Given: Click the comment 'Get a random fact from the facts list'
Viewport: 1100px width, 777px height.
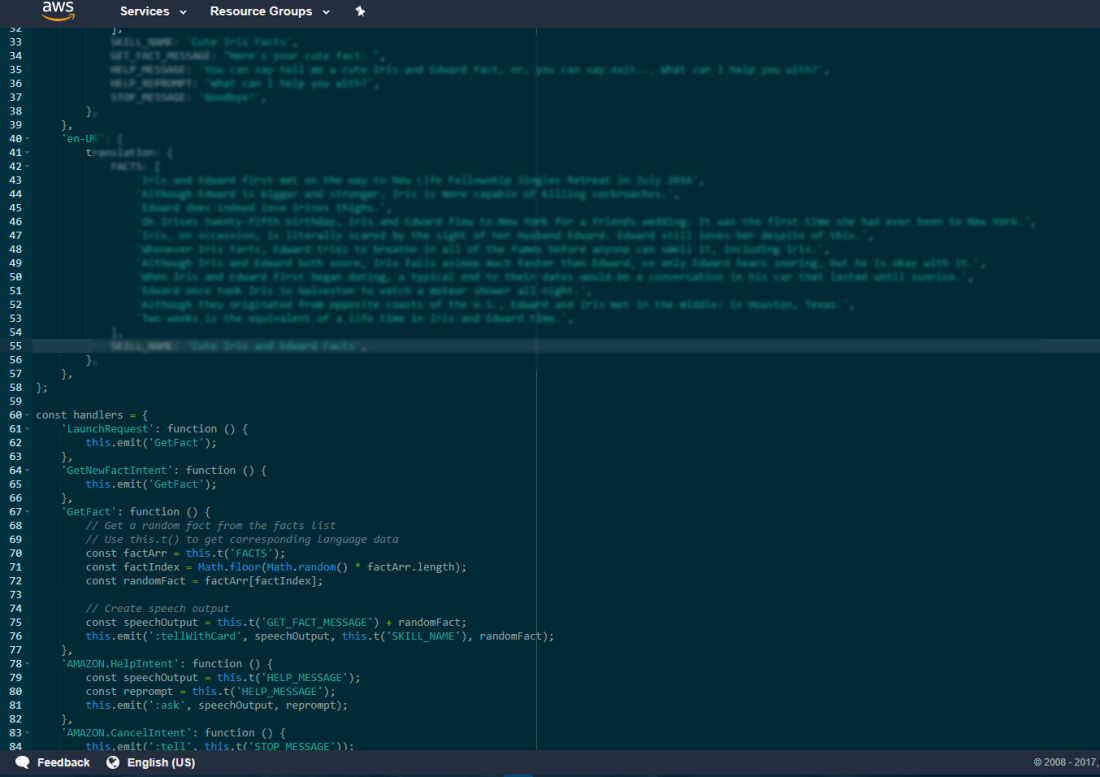Looking at the screenshot, I should tap(210, 525).
